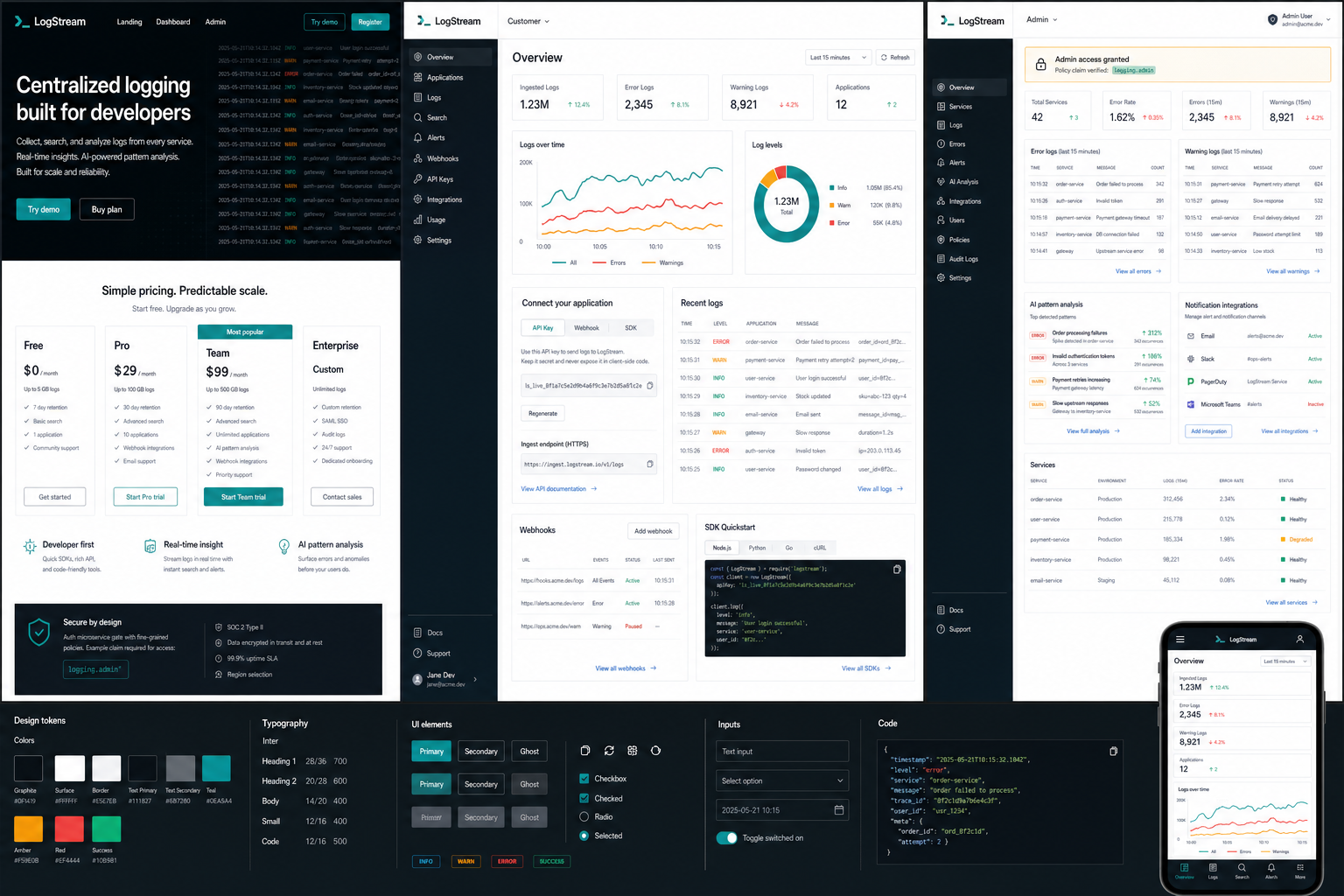Open Integrations icon in Customer sidebar
Viewport: 1344px width, 896px height.
tap(418, 199)
